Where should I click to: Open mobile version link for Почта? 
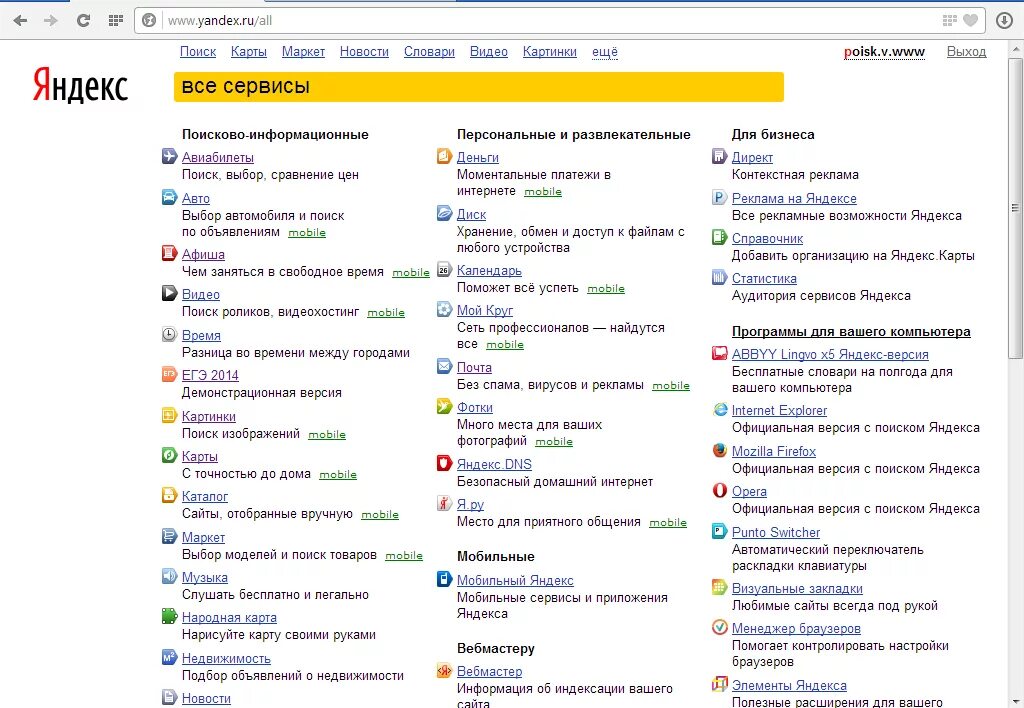pyautogui.click(x=671, y=385)
